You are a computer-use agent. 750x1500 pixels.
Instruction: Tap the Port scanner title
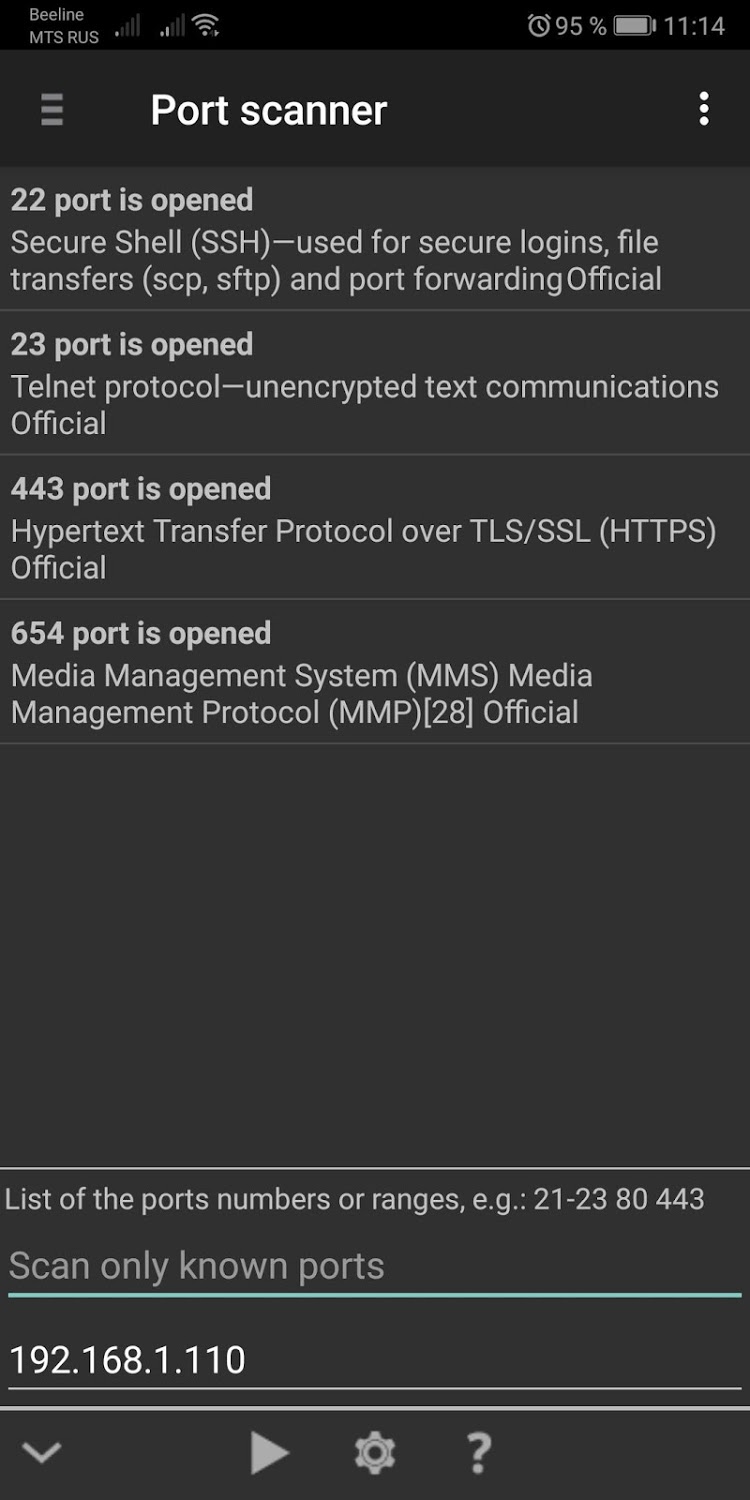[268, 110]
